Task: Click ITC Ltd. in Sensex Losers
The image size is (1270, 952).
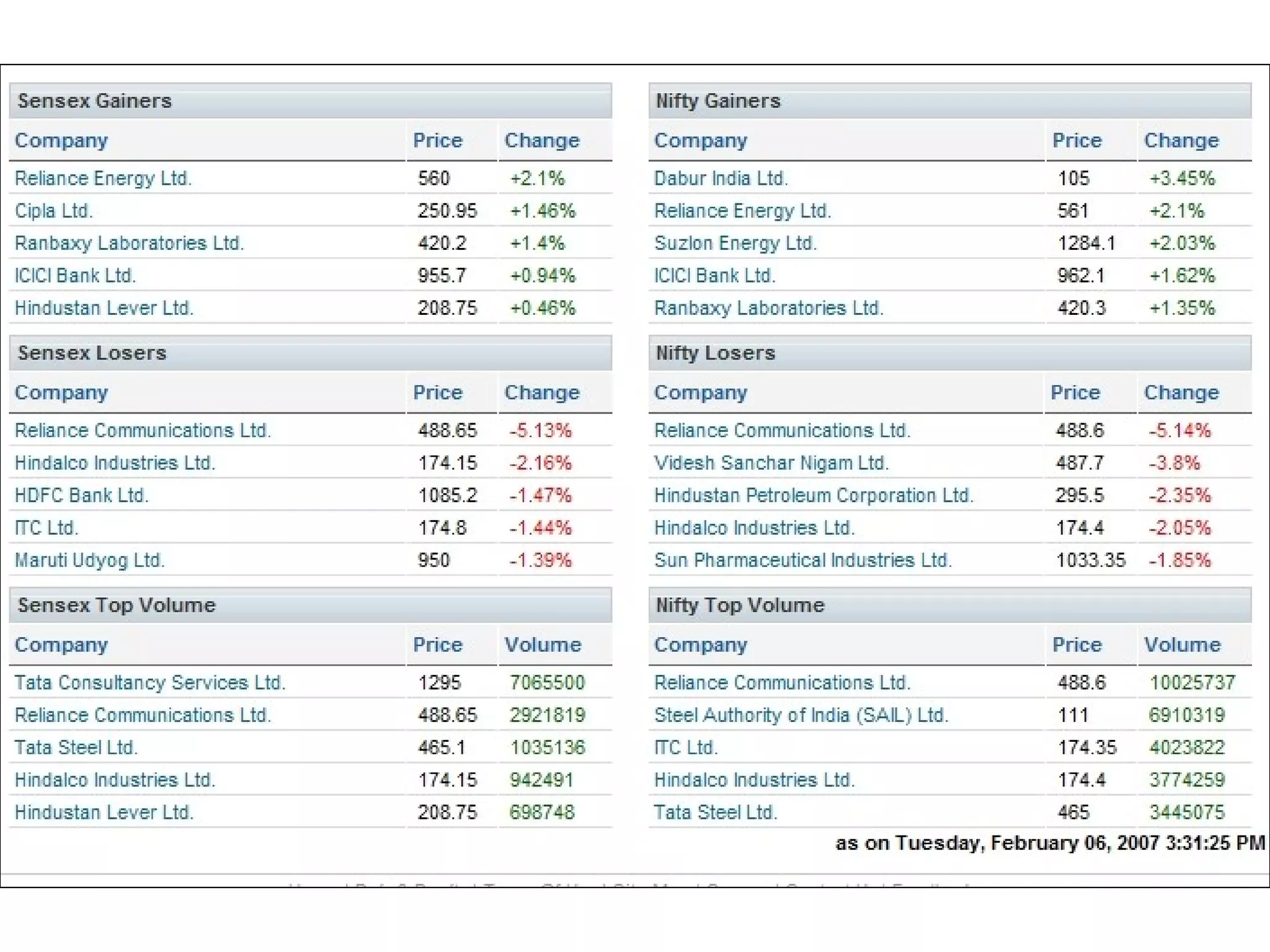Action: [47, 528]
